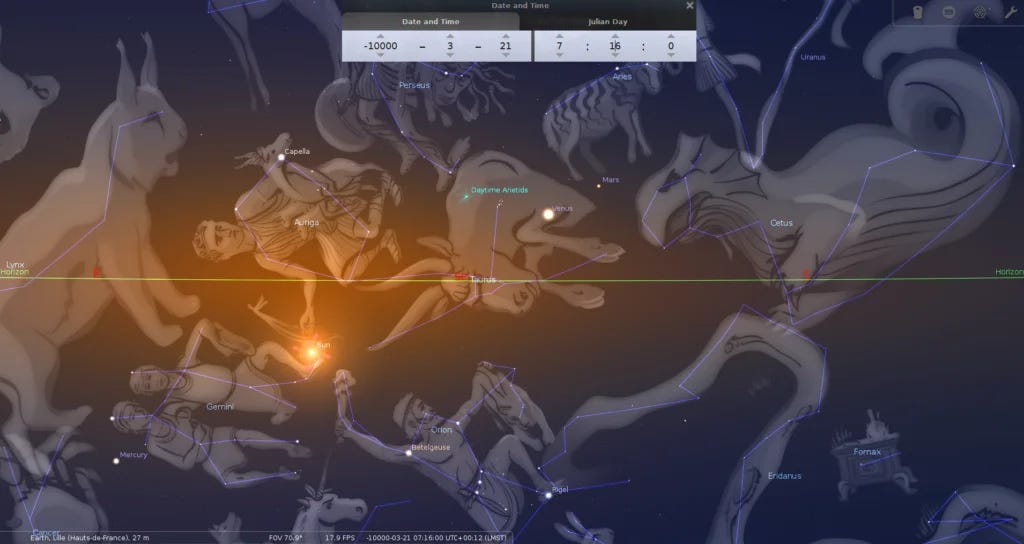Increase the seconds with the up arrow
This screenshot has width=1024, height=544.
671,37
